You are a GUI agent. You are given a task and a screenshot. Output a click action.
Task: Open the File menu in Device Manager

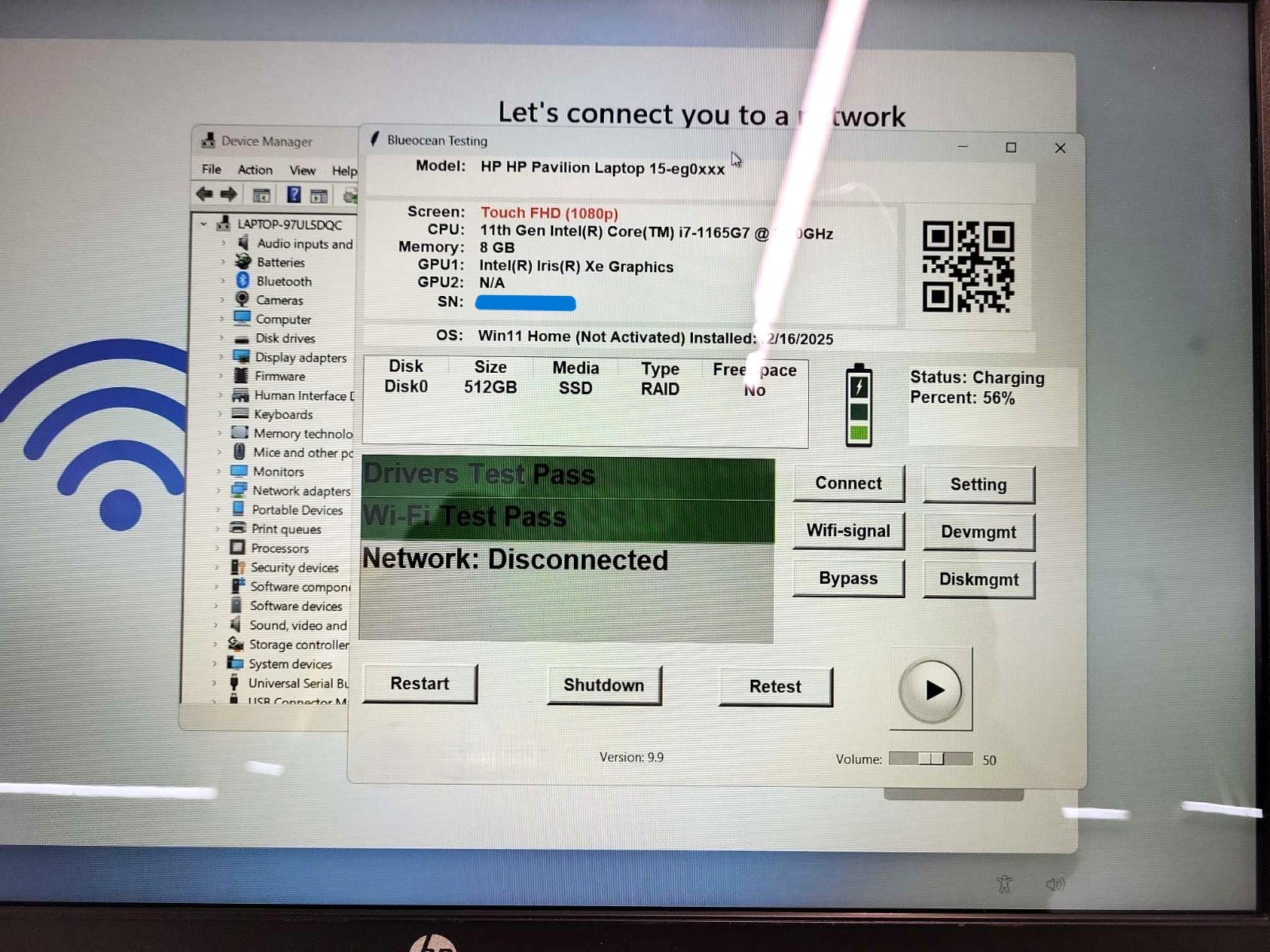pyautogui.click(x=211, y=169)
